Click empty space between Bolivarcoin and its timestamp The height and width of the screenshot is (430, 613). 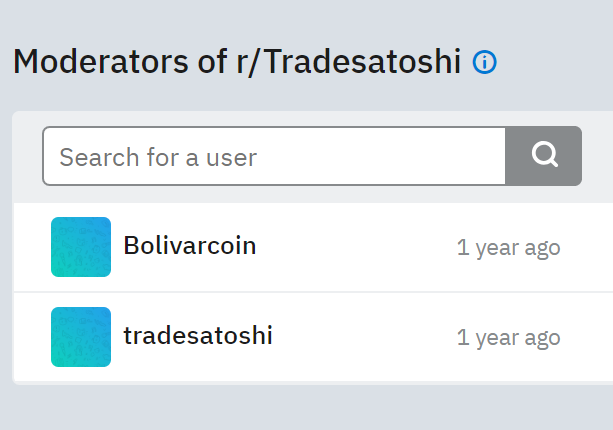(356, 247)
